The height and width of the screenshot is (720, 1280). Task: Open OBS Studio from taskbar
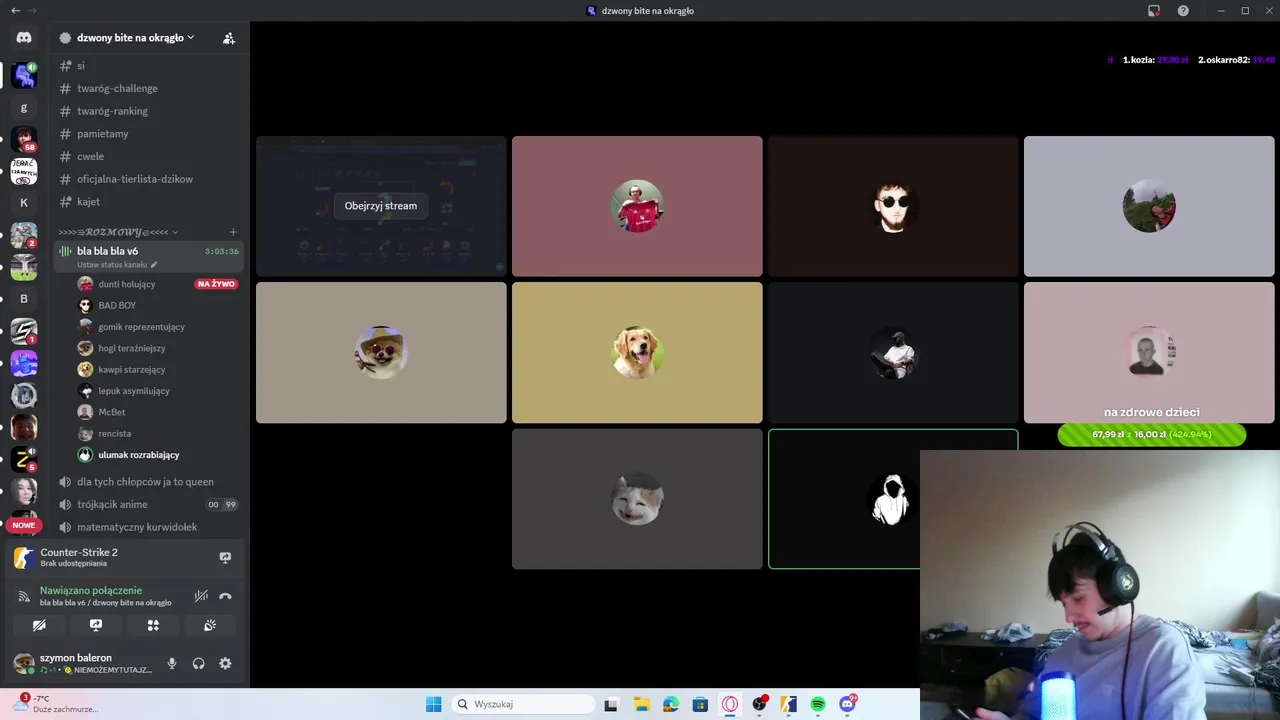coord(760,704)
